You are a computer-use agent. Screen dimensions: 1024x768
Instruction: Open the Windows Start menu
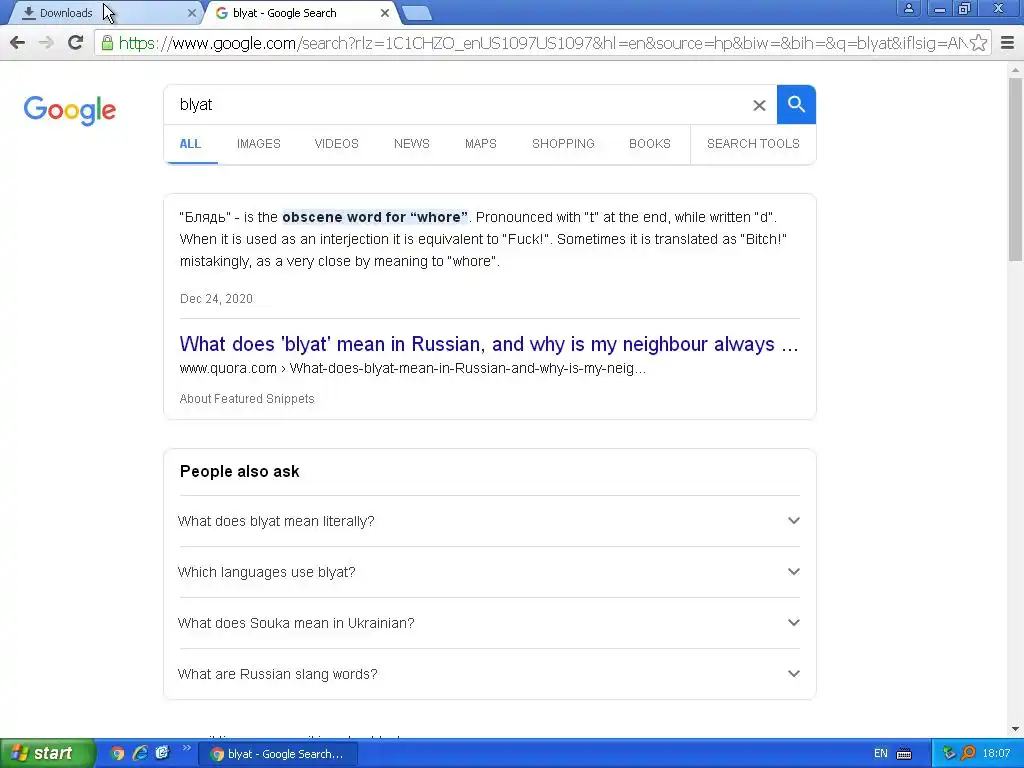click(48, 754)
